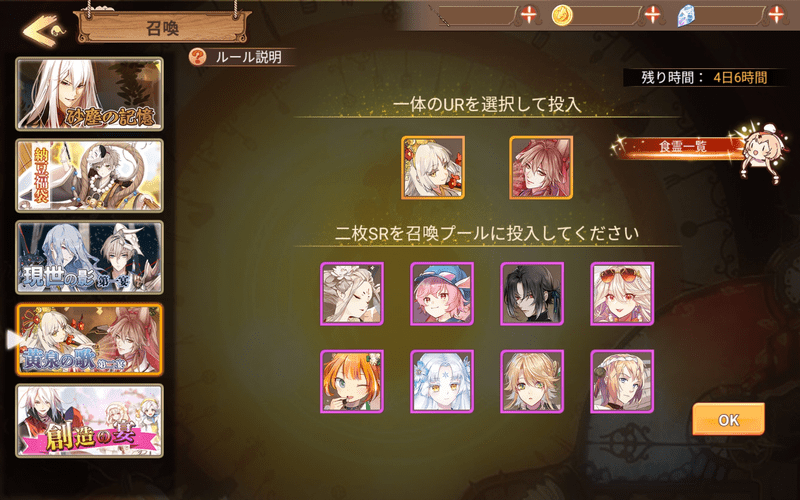This screenshot has height=500, width=800.
Task: Open the ルール説明 question mark help
Action: 197,57
